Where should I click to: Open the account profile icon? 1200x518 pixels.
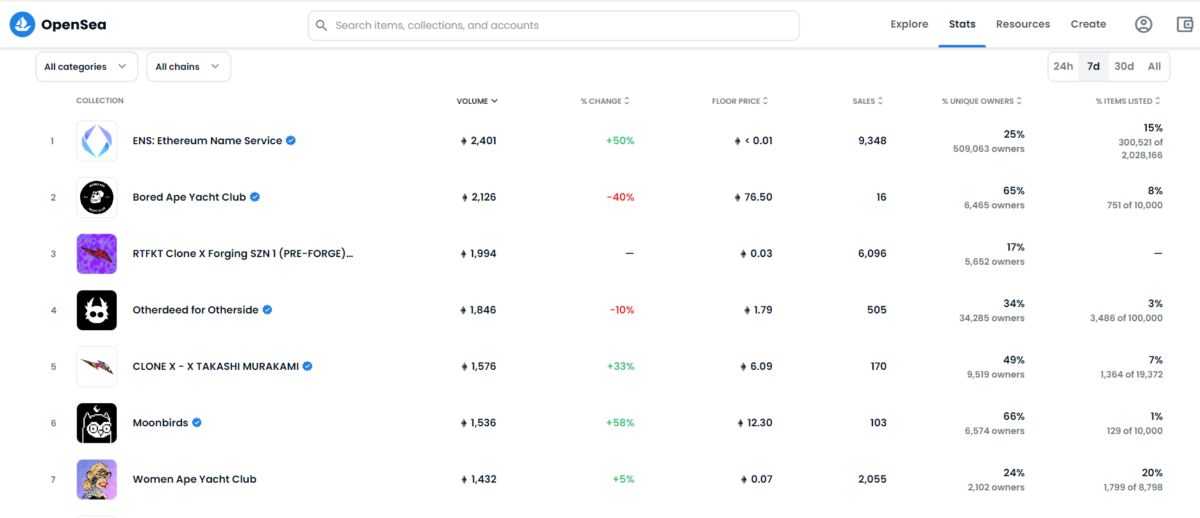click(x=1144, y=24)
